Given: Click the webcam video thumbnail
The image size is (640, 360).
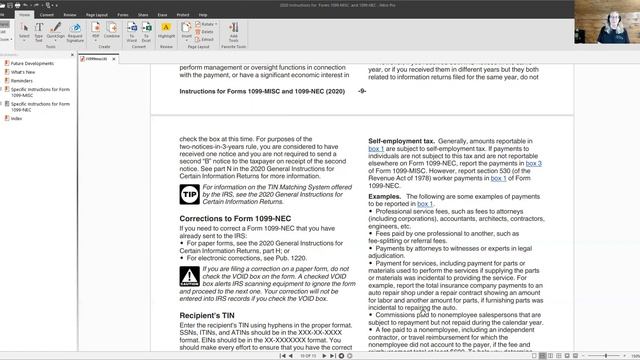Looking at the screenshot, I should click(607, 22).
